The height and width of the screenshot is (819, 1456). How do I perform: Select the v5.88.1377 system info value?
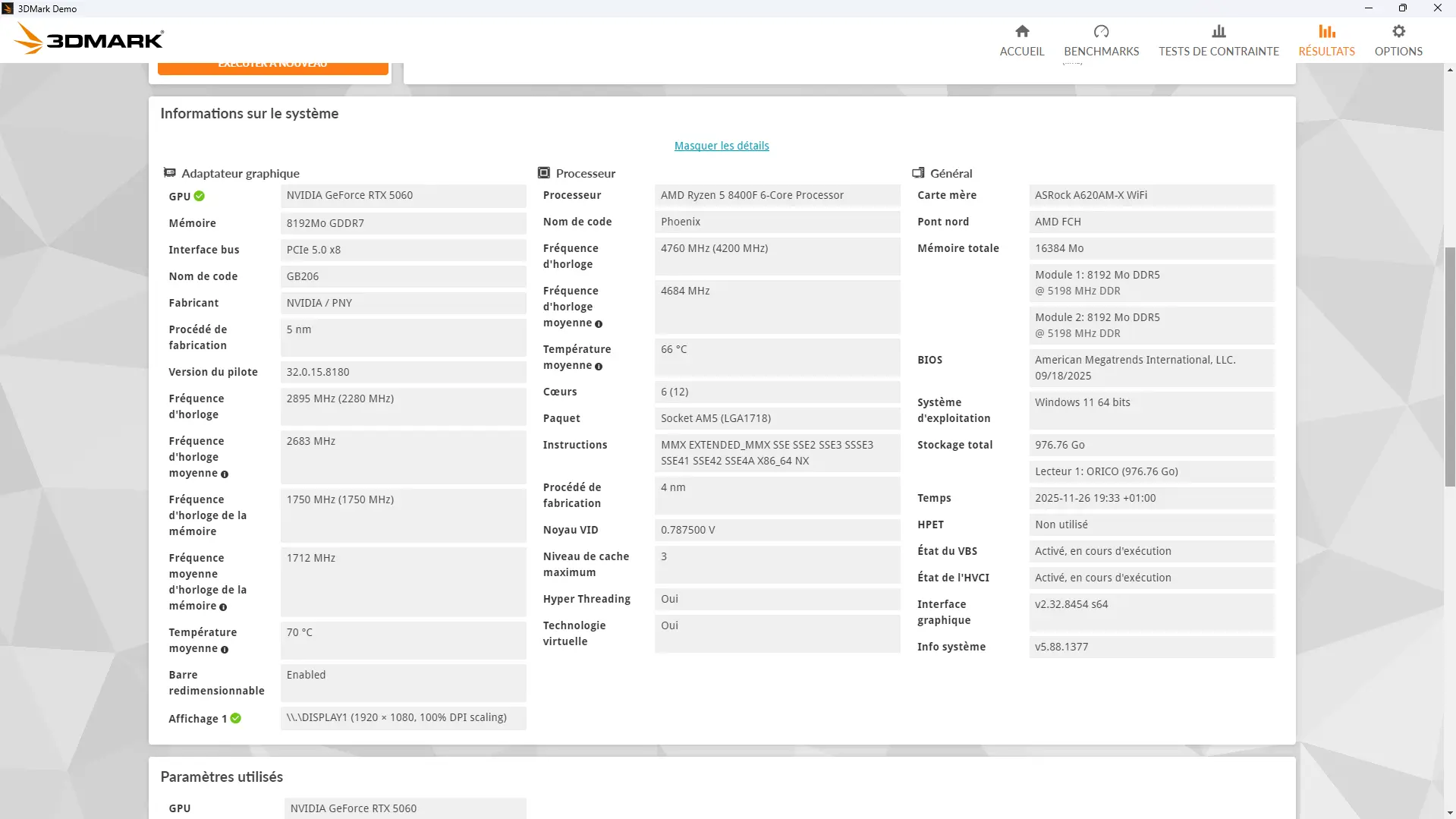coord(1152,647)
